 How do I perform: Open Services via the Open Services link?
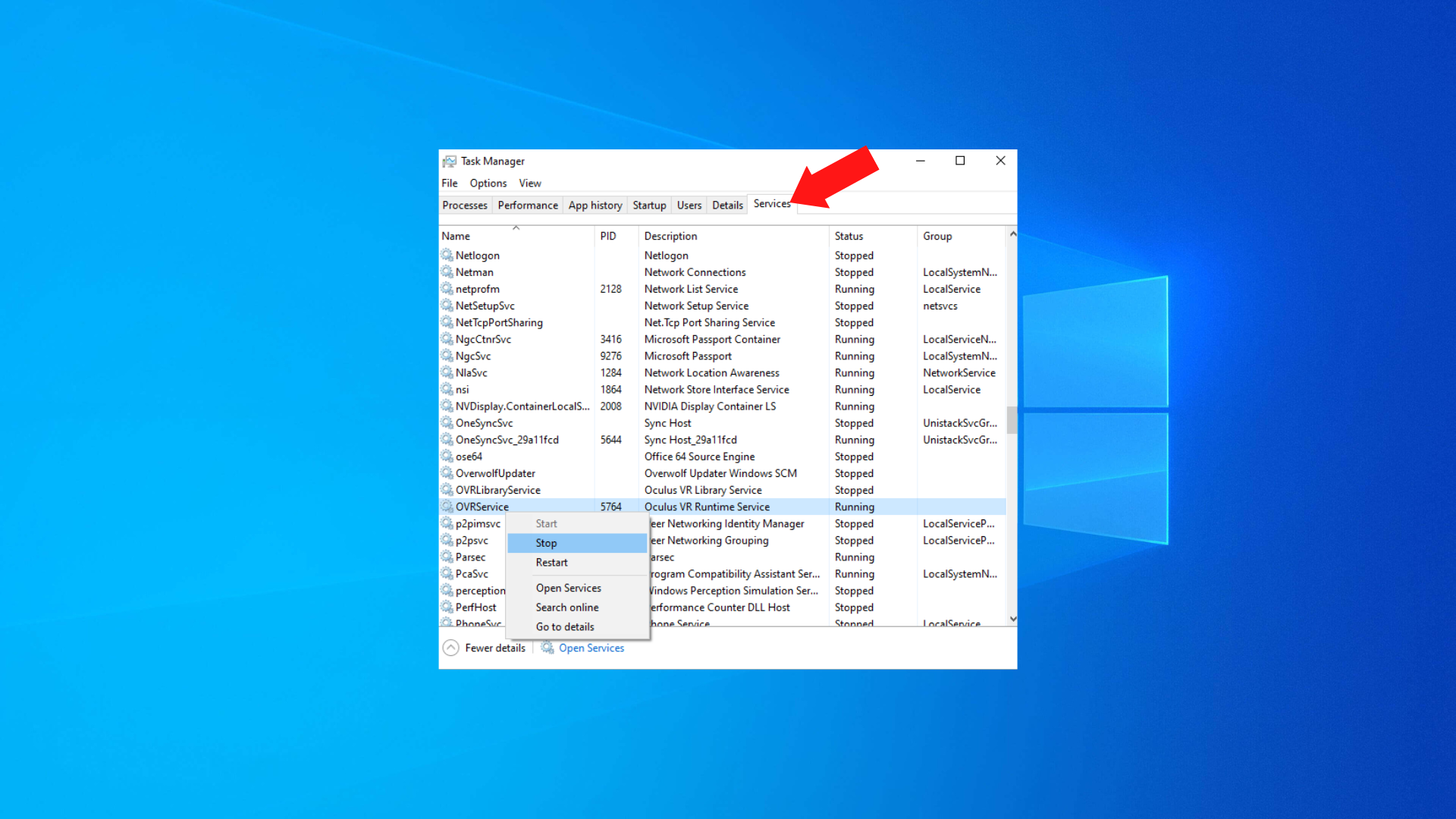[590, 648]
